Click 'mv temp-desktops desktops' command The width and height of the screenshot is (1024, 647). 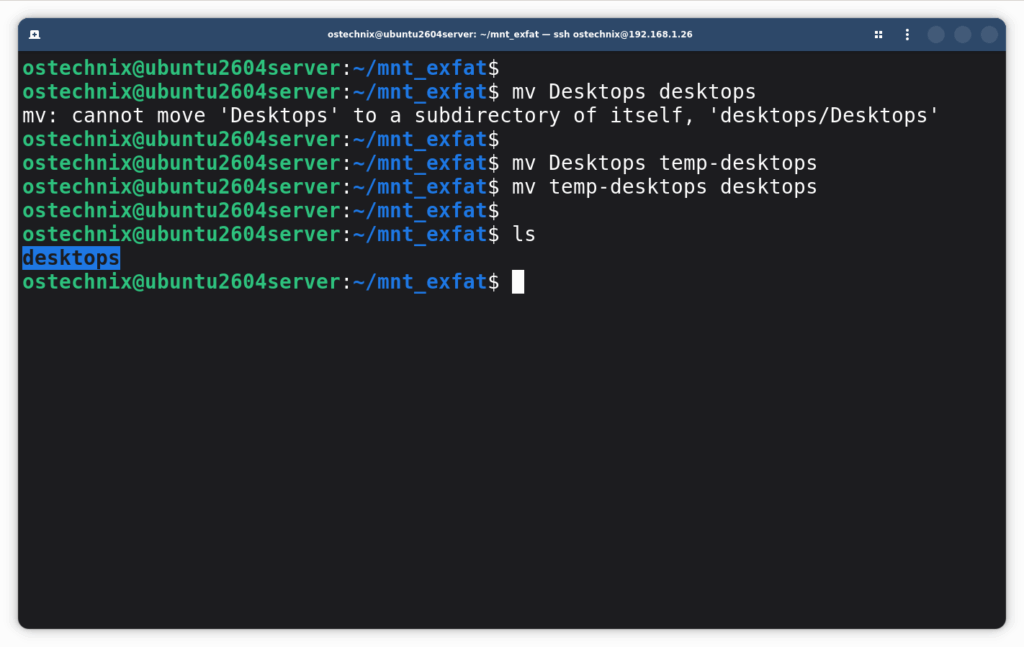(664, 187)
